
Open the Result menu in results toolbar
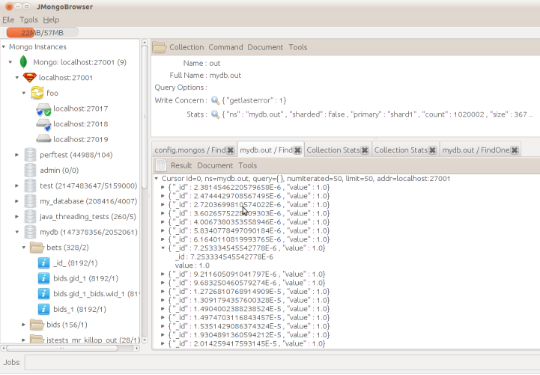click(181, 165)
